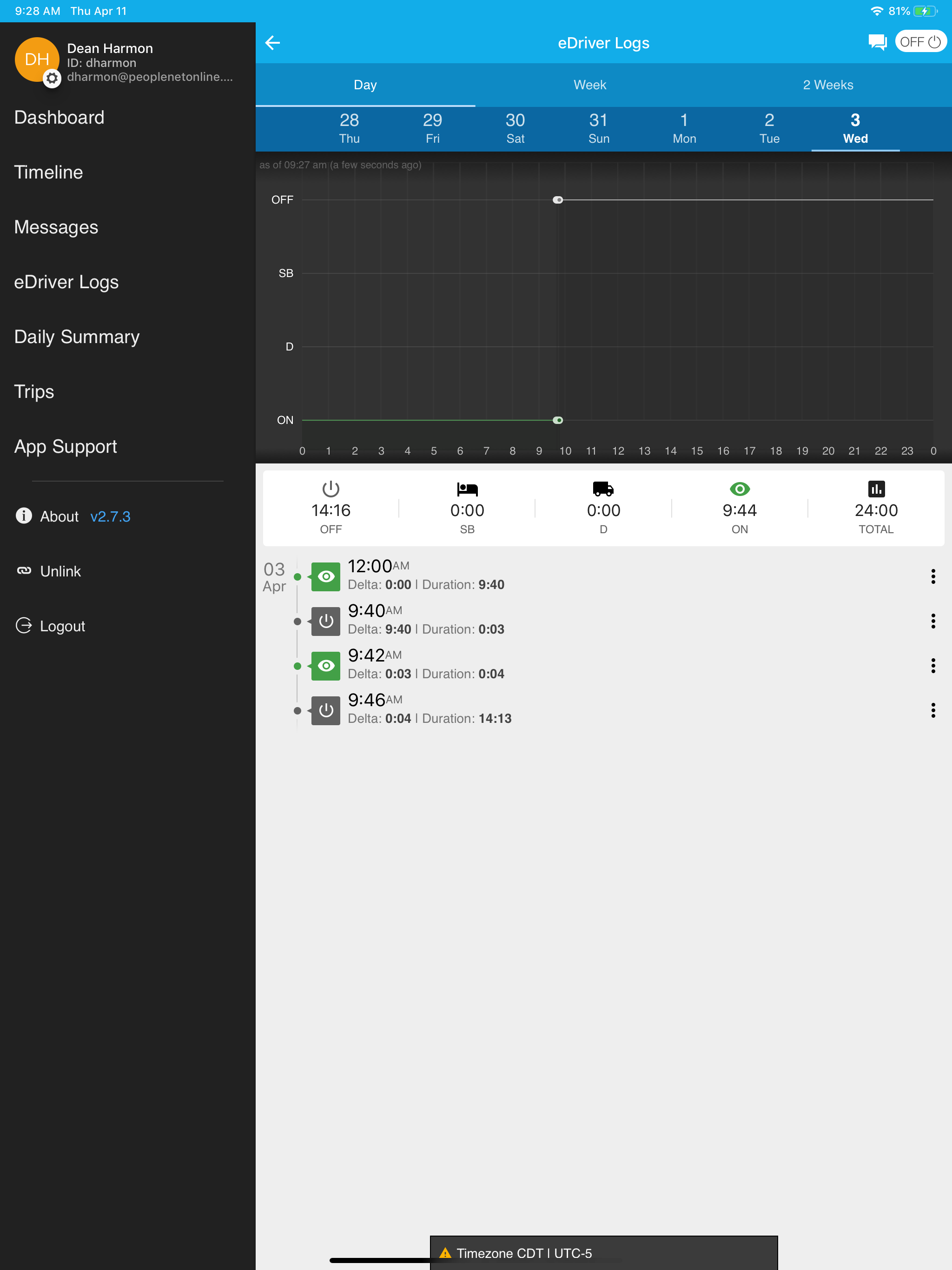
Task: Click the timezone warning triangle icon
Action: tap(445, 1253)
